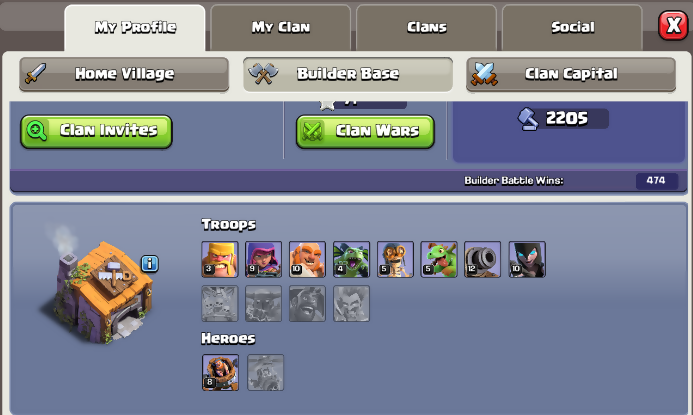The width and height of the screenshot is (693, 415).
Task: Select the Sneaky Archer troop icon
Action: click(x=263, y=259)
